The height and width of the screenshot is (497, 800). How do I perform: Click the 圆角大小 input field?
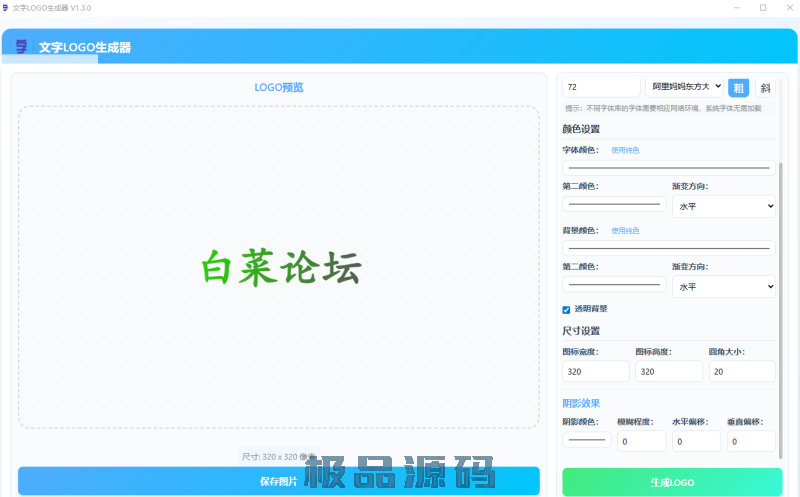pyautogui.click(x=742, y=371)
